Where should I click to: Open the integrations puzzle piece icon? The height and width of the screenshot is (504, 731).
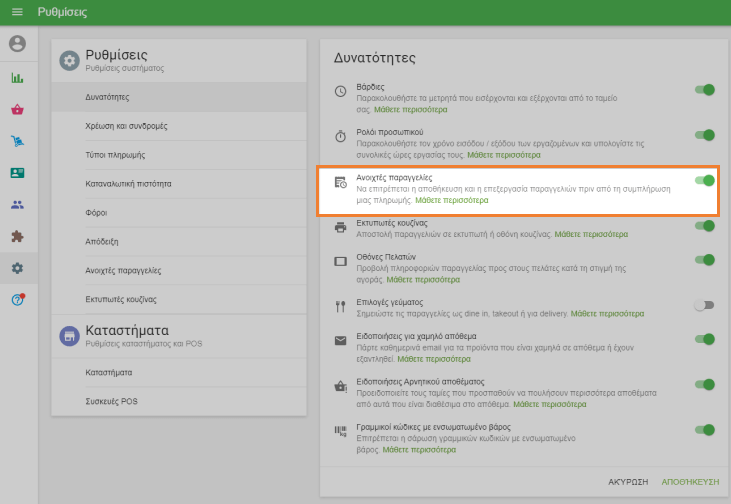[x=17, y=237]
